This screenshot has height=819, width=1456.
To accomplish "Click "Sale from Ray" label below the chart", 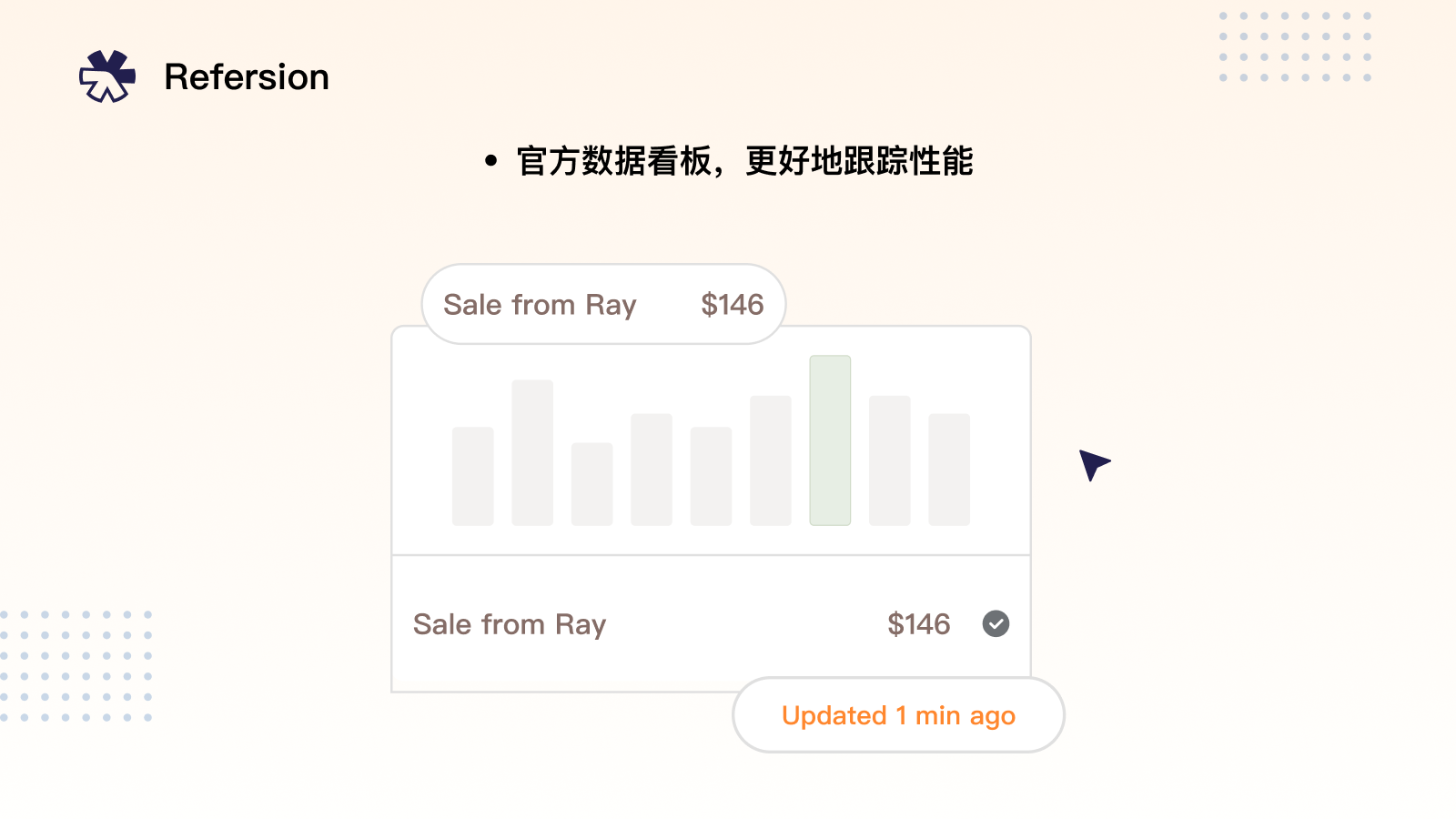I will tap(510, 624).
